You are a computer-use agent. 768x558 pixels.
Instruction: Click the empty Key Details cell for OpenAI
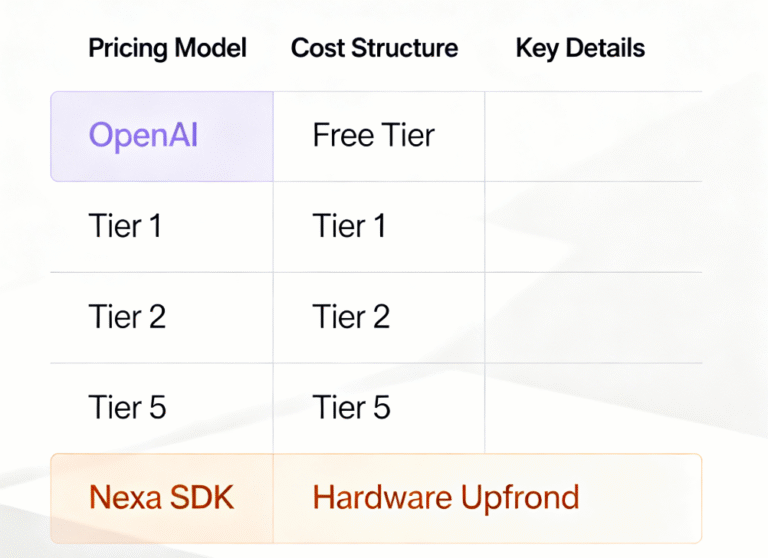[x=592, y=136]
